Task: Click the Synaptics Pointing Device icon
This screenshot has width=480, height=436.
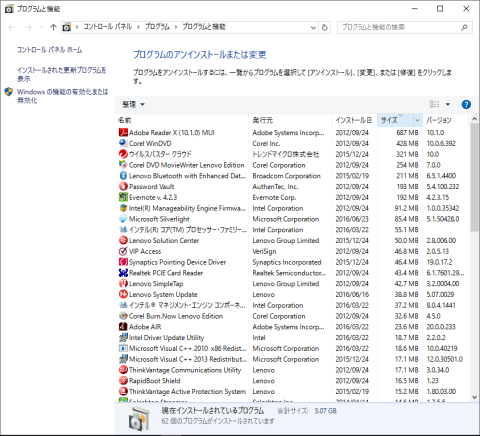Action: [123, 262]
